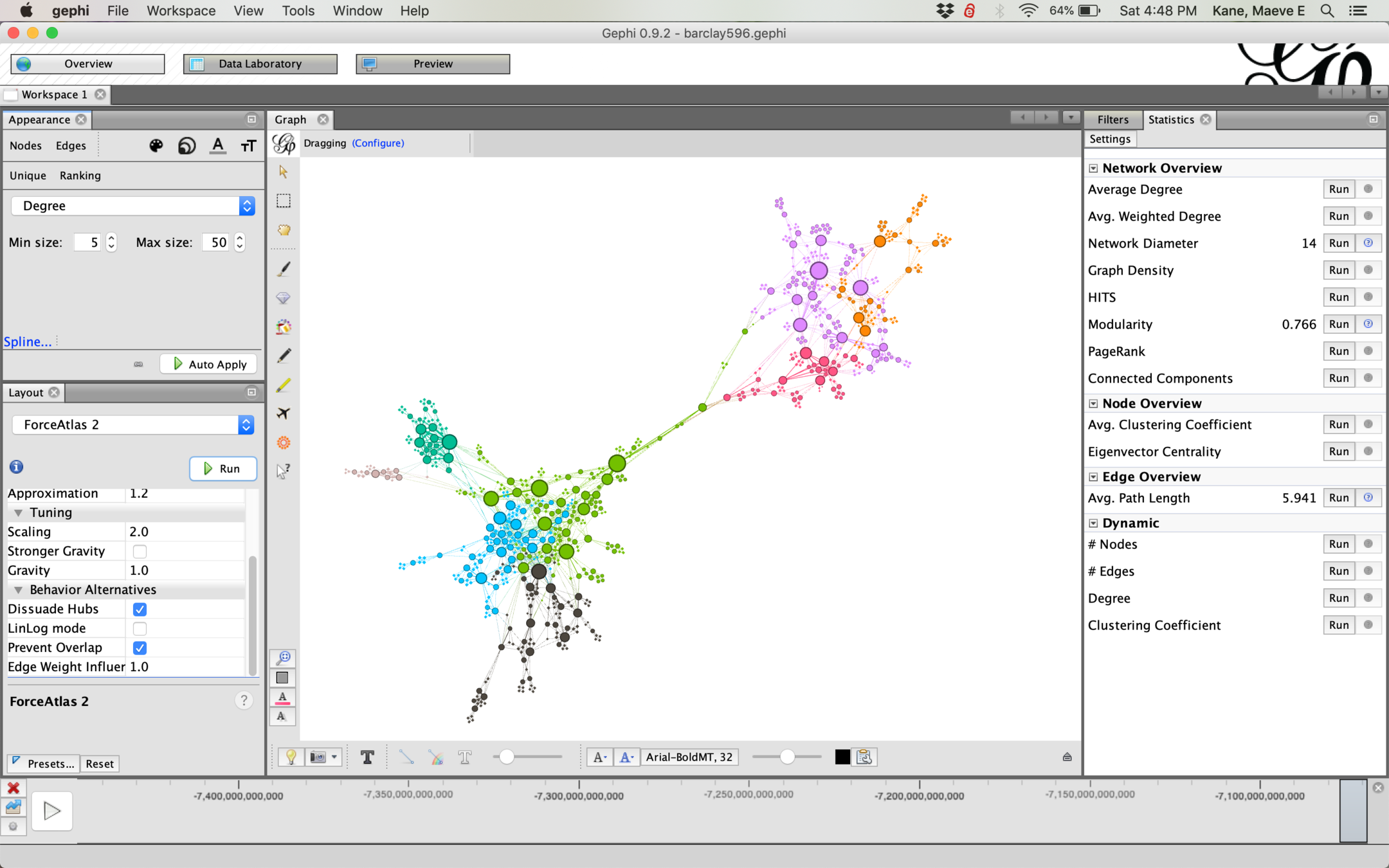This screenshot has width=1389, height=868.
Task: Click the center on graph magnifier icon
Action: 284,657
